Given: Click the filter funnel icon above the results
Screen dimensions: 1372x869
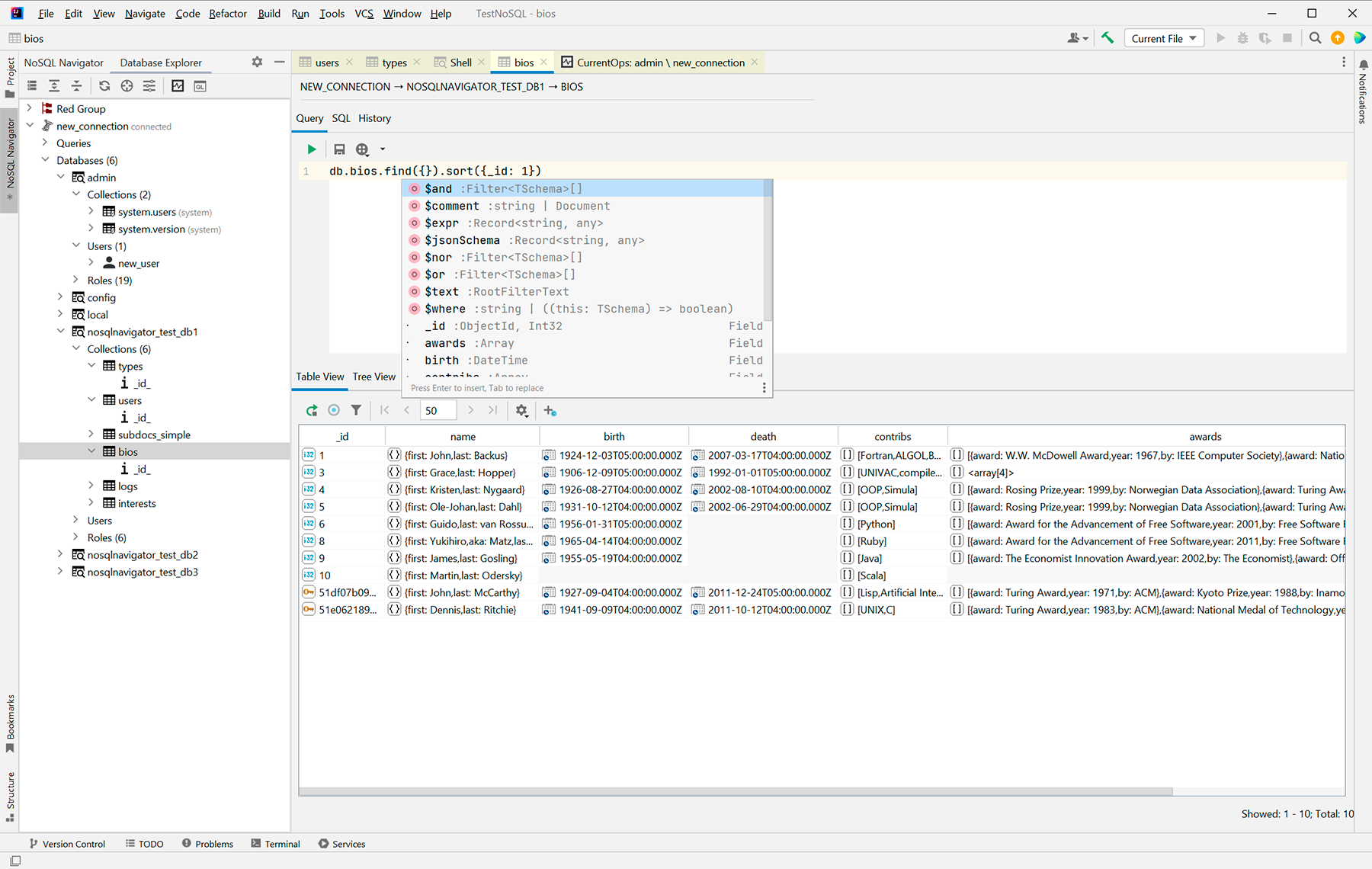Looking at the screenshot, I should [x=356, y=410].
